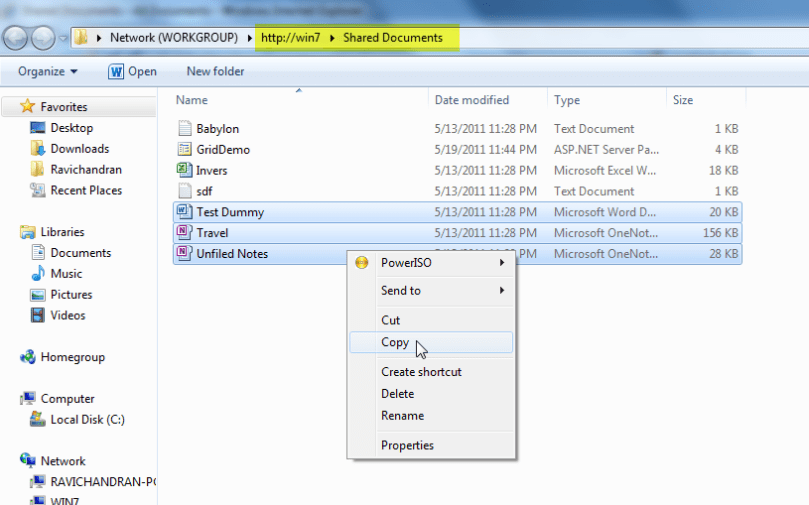
Task: Click the Open button in toolbar
Action: [x=133, y=71]
